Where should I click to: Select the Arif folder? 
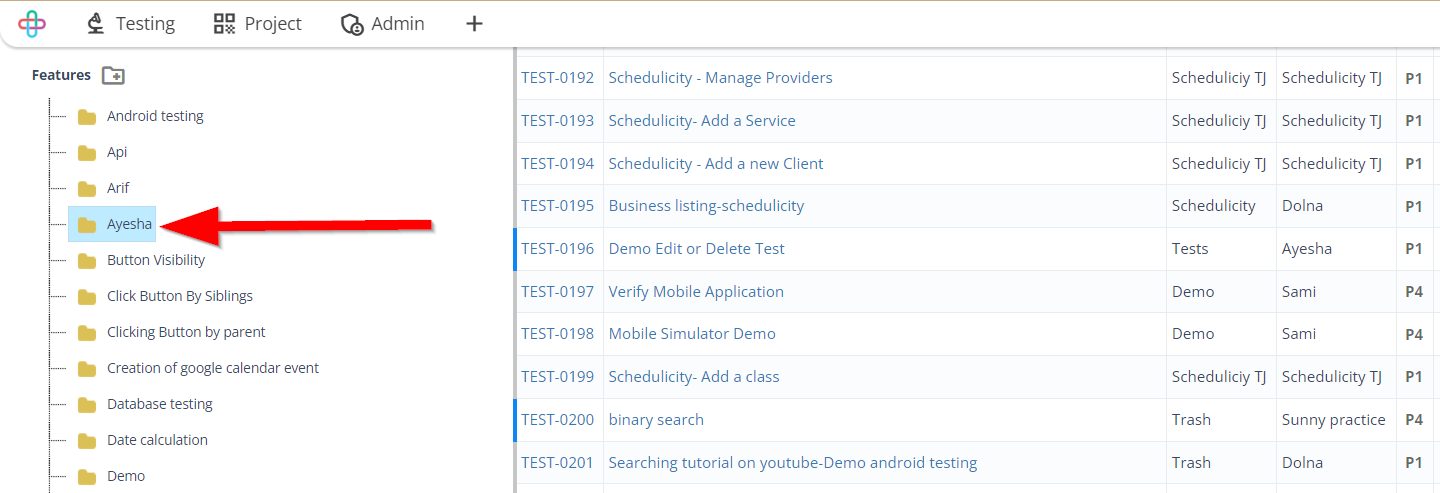click(x=118, y=188)
